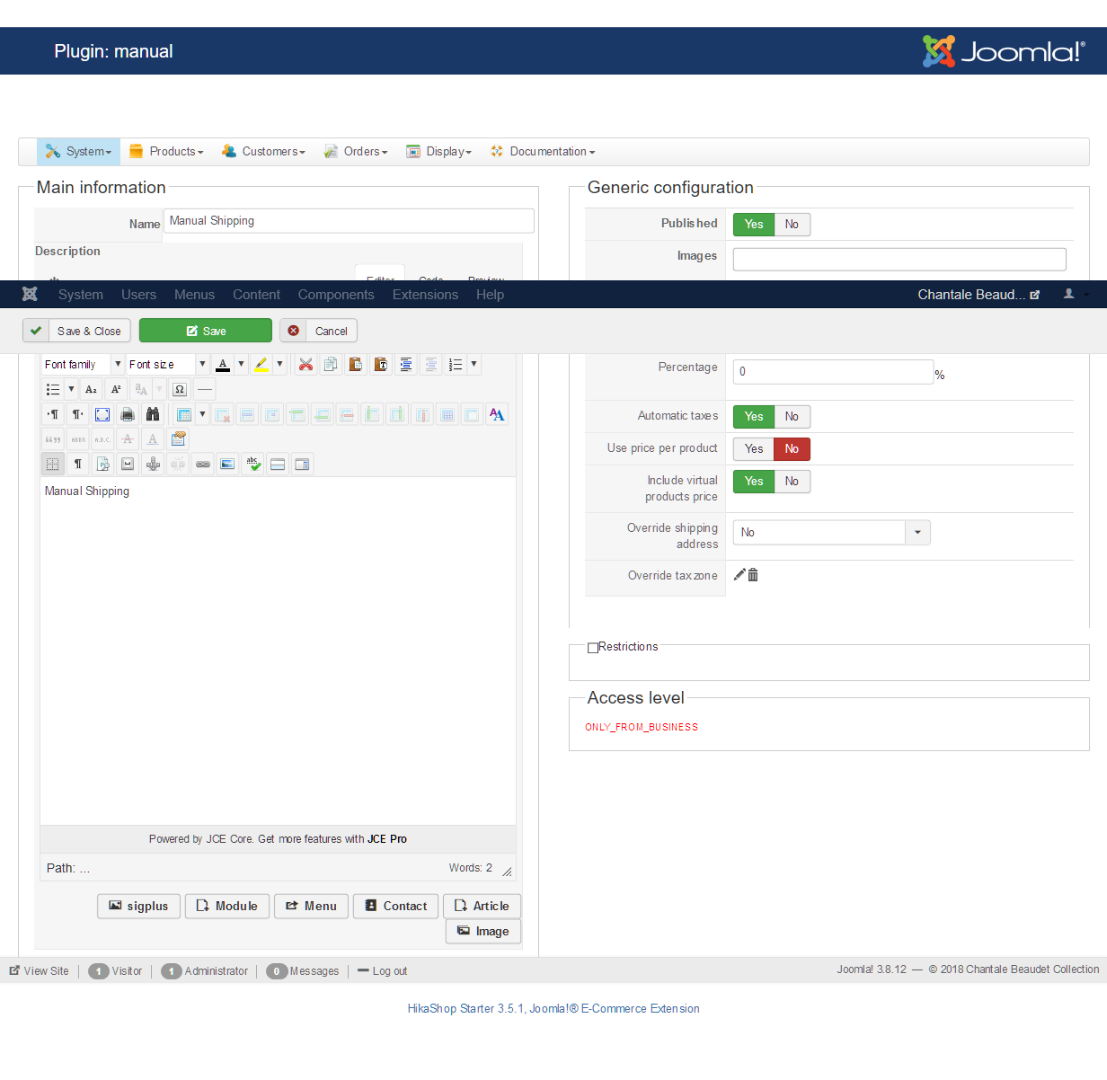
Task: Click the Paste as plain text icon
Action: [x=381, y=364]
